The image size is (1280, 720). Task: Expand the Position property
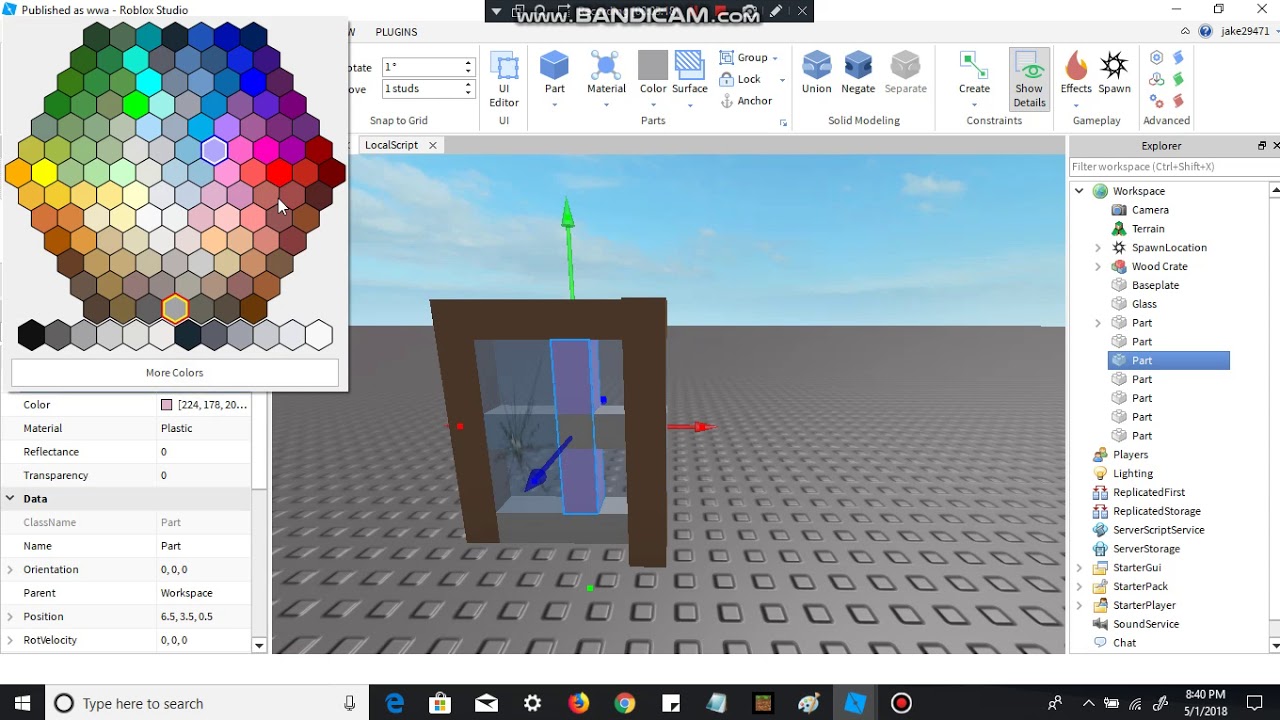pos(10,617)
